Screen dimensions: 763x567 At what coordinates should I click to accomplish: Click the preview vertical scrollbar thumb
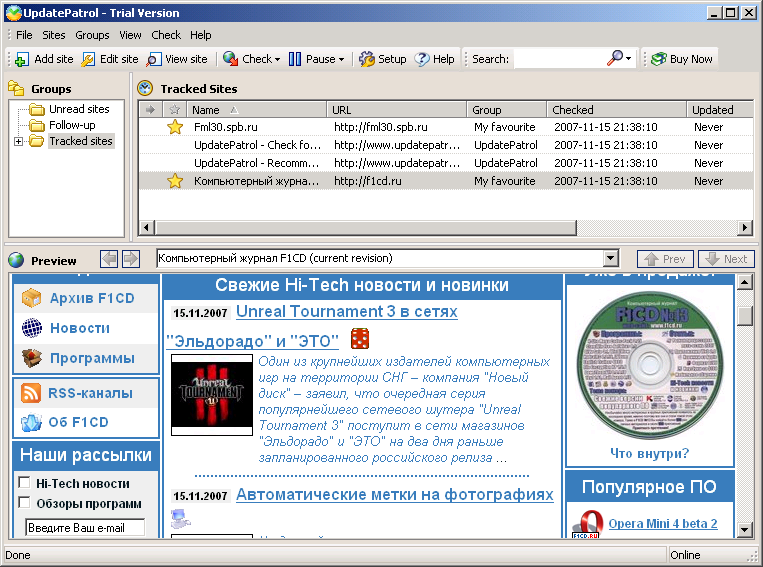[x=745, y=315]
